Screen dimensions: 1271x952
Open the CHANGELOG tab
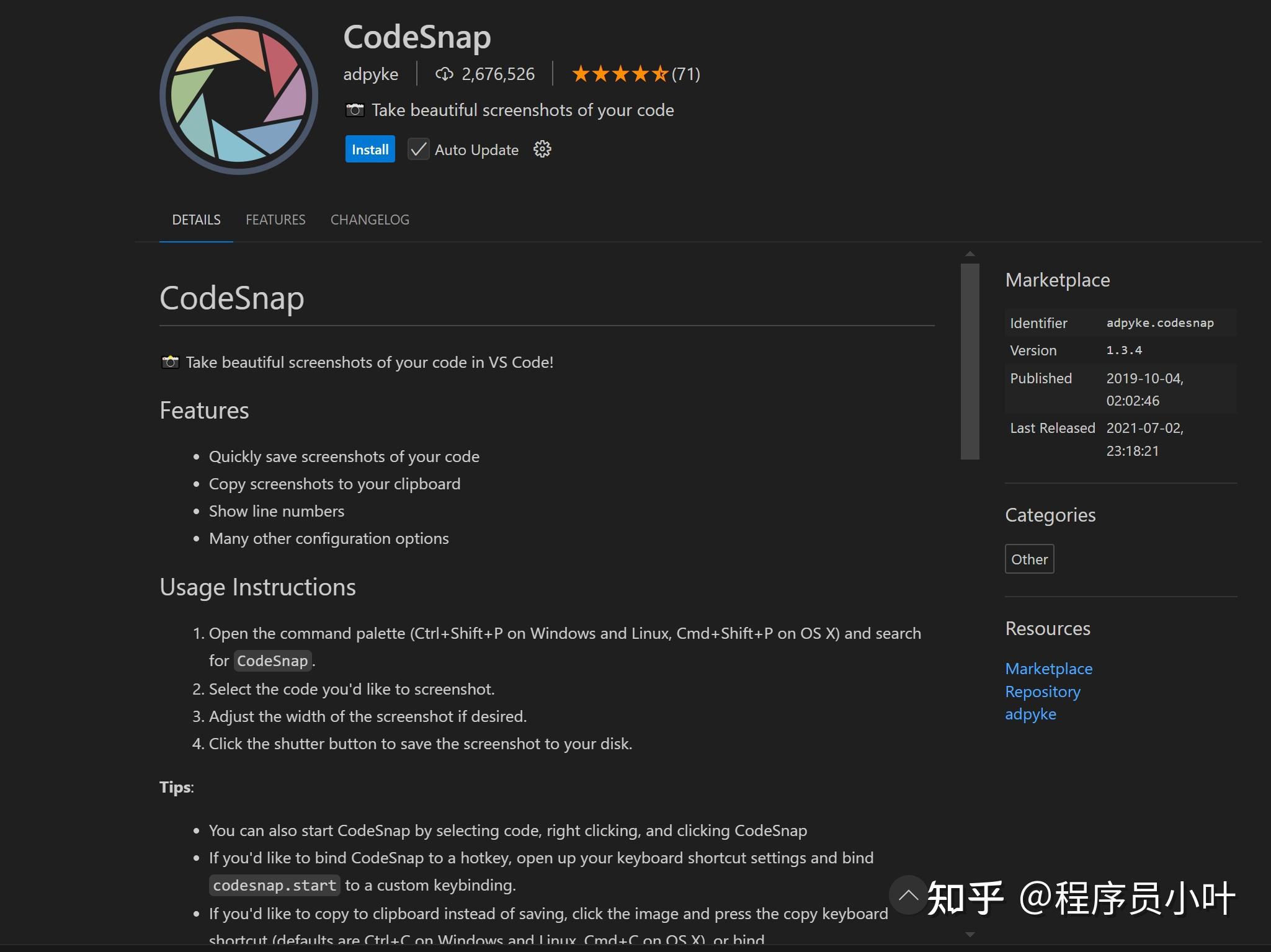(x=369, y=220)
